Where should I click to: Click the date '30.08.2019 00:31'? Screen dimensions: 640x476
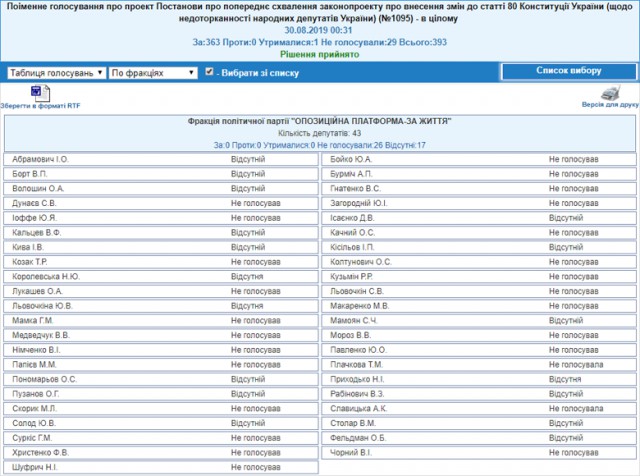(x=318, y=30)
